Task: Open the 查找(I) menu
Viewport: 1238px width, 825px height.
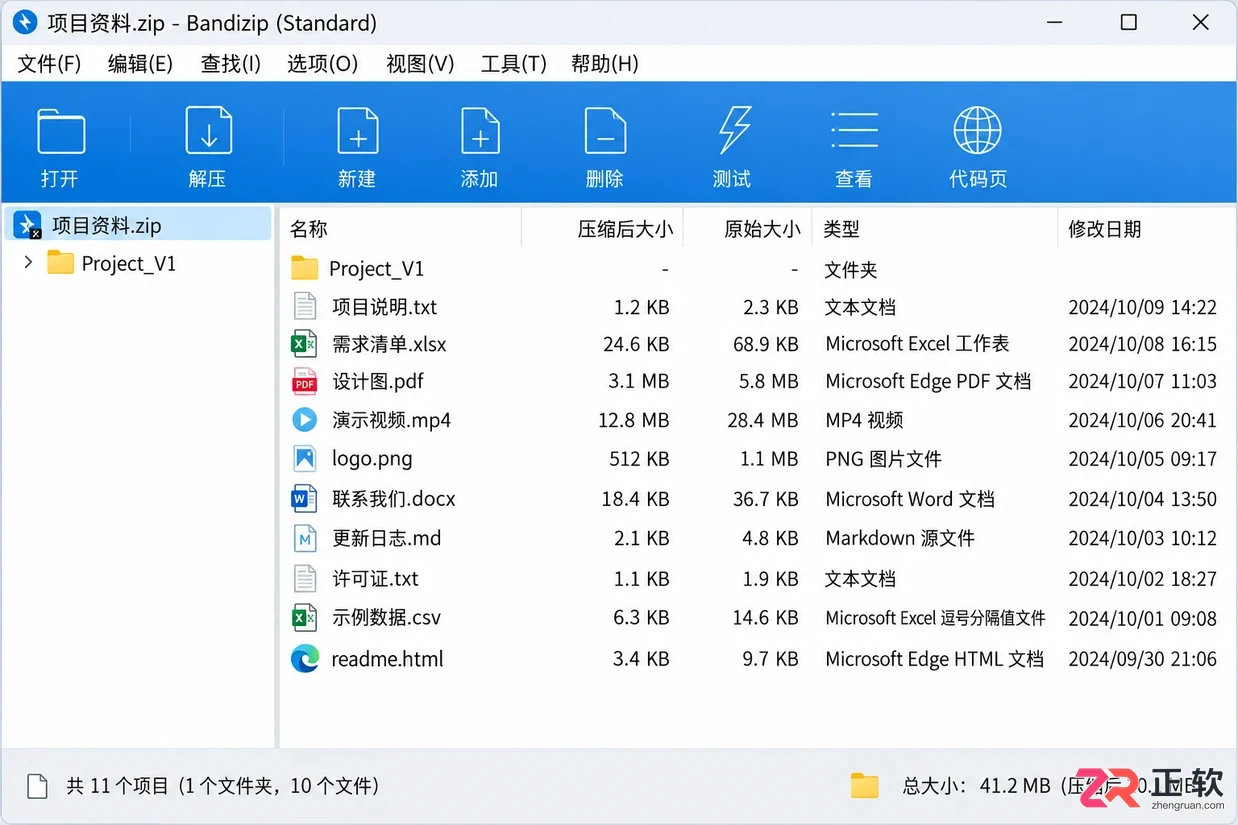Action: [230, 64]
